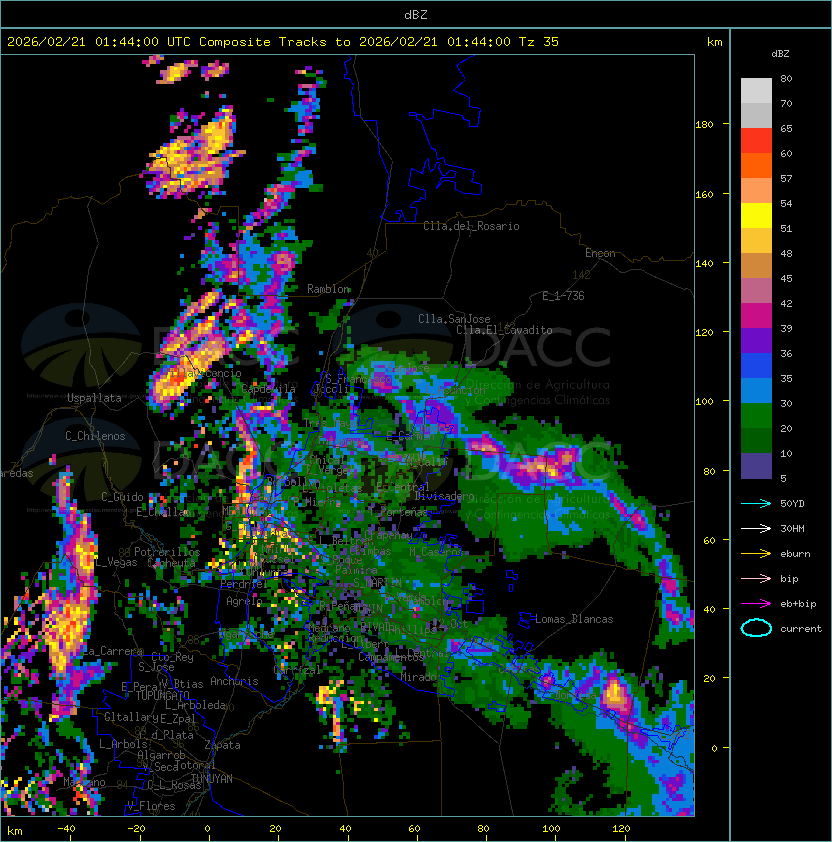Image resolution: width=832 pixels, height=842 pixels.
Task: Click the 'km' label at top-right of map
Action: [714, 42]
